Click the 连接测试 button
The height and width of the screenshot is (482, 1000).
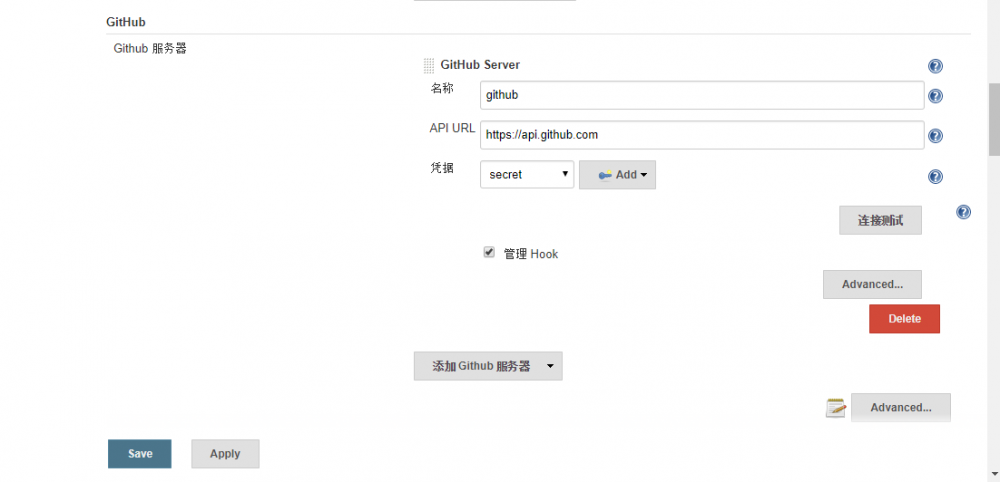coord(880,221)
